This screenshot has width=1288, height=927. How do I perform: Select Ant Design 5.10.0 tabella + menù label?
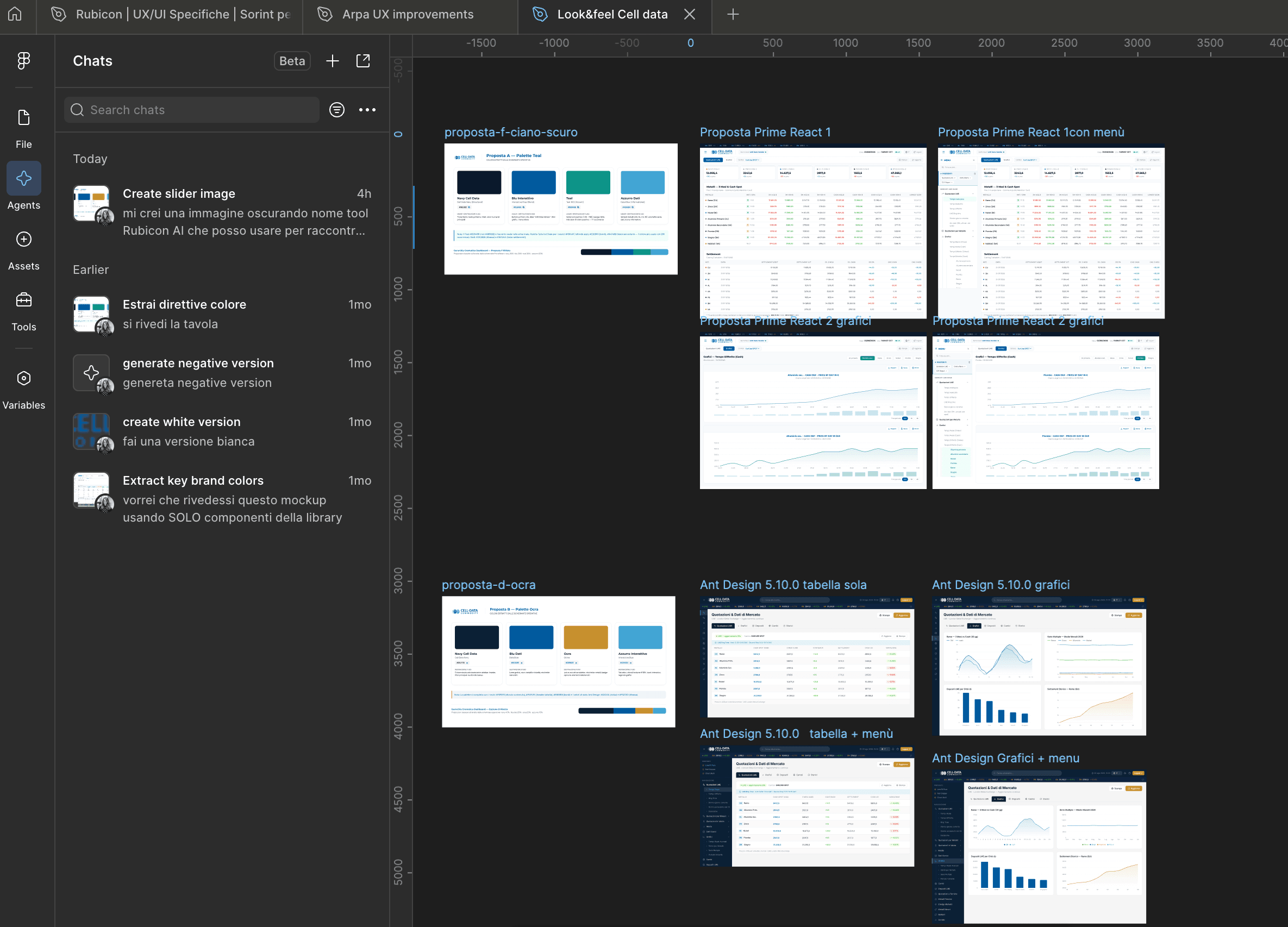(x=796, y=734)
